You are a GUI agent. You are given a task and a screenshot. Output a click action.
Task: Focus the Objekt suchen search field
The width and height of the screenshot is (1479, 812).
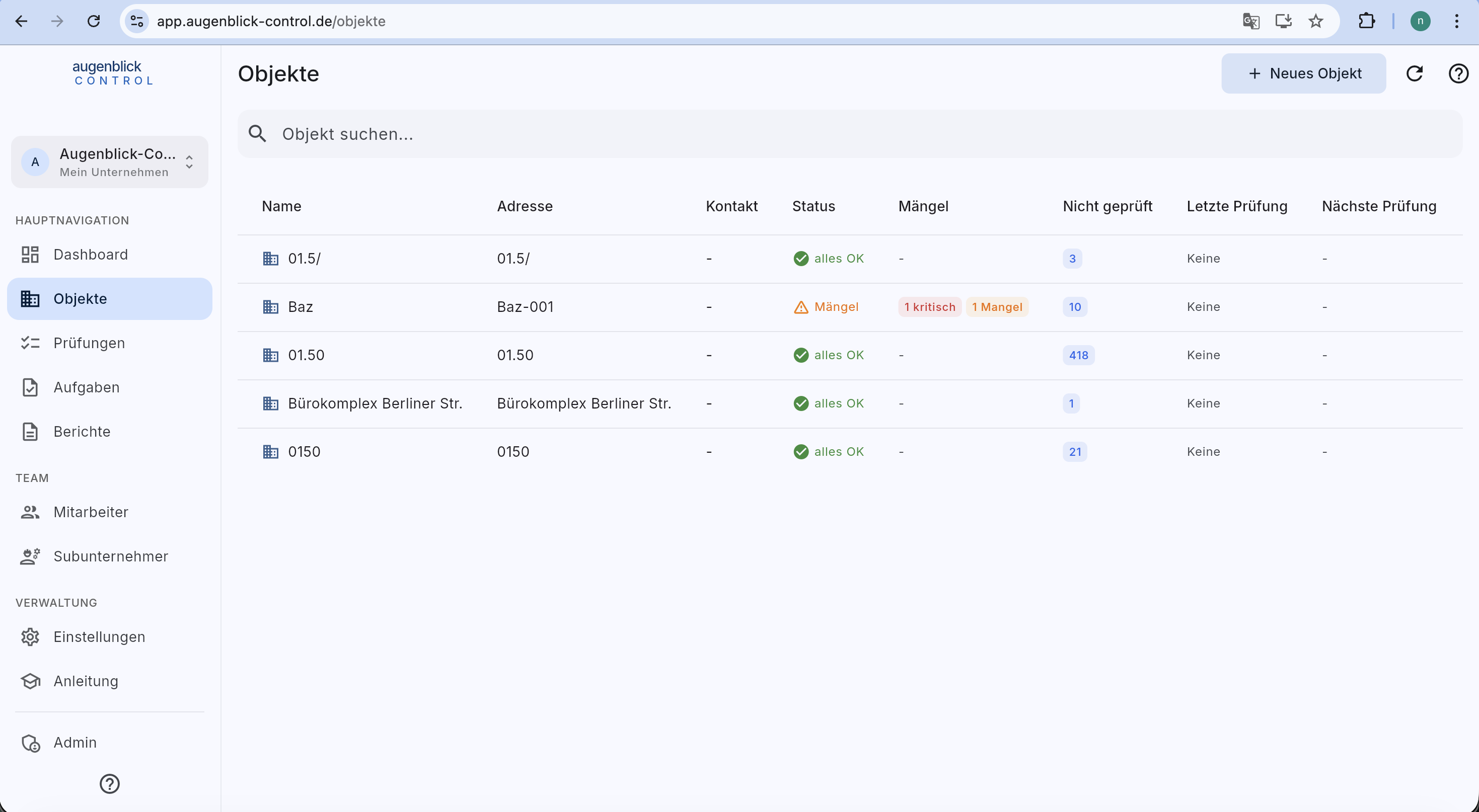point(850,134)
